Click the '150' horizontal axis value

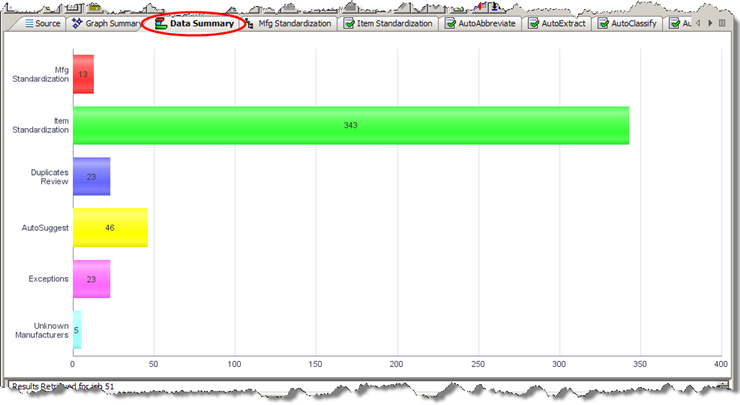[315, 364]
